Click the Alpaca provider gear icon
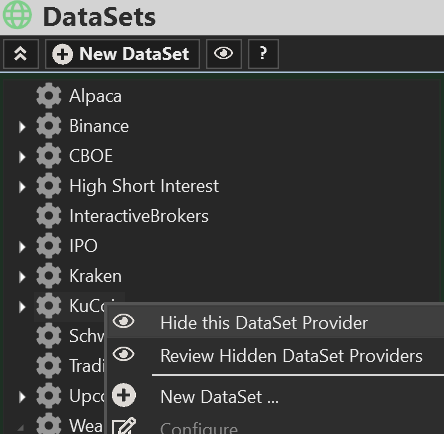The width and height of the screenshot is (444, 434). [x=49, y=96]
